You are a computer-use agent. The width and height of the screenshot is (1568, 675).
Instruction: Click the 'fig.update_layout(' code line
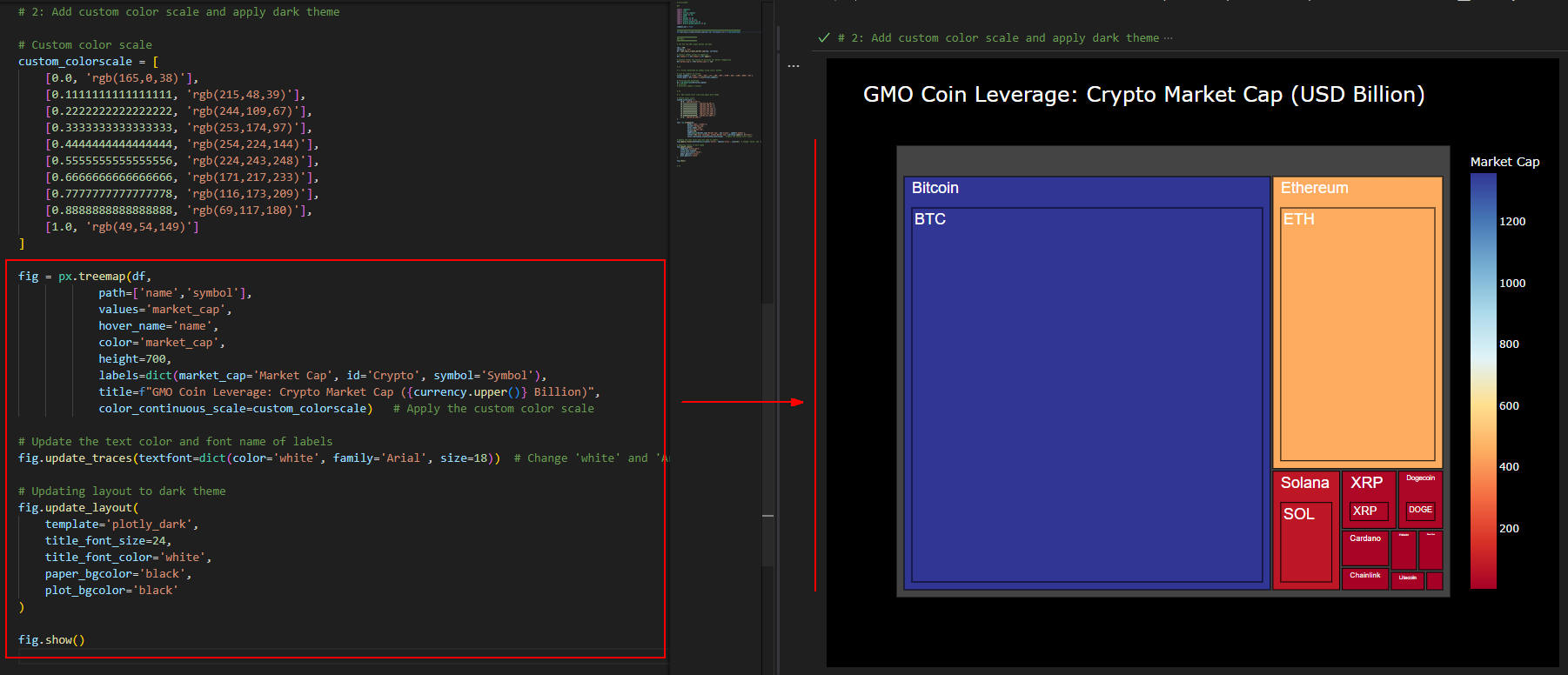tap(78, 508)
